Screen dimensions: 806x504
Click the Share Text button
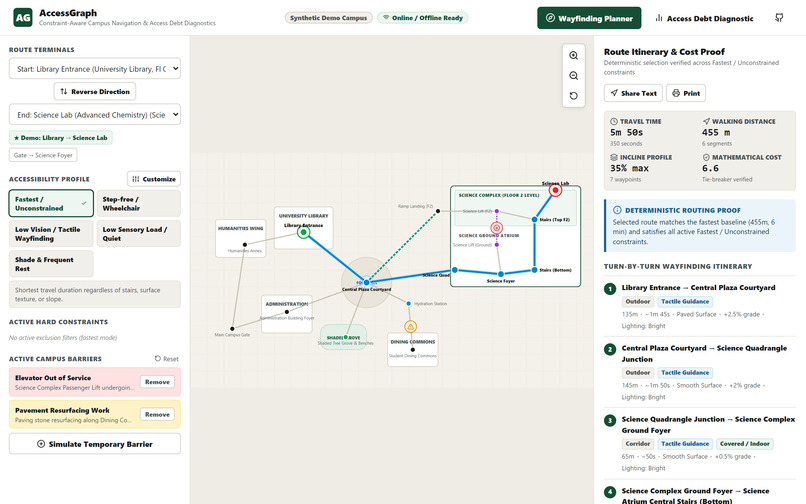point(633,93)
